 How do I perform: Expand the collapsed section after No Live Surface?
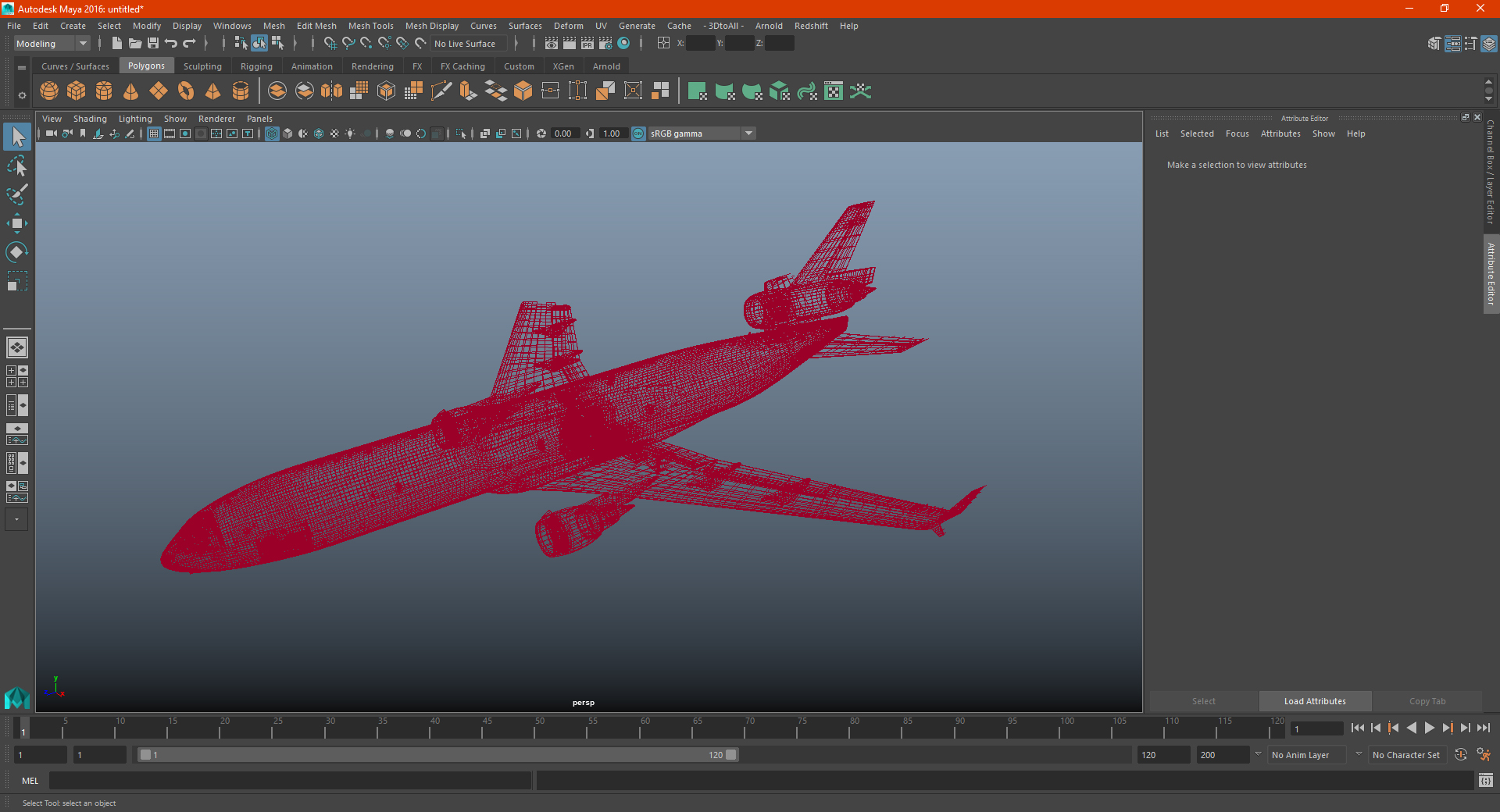point(516,43)
